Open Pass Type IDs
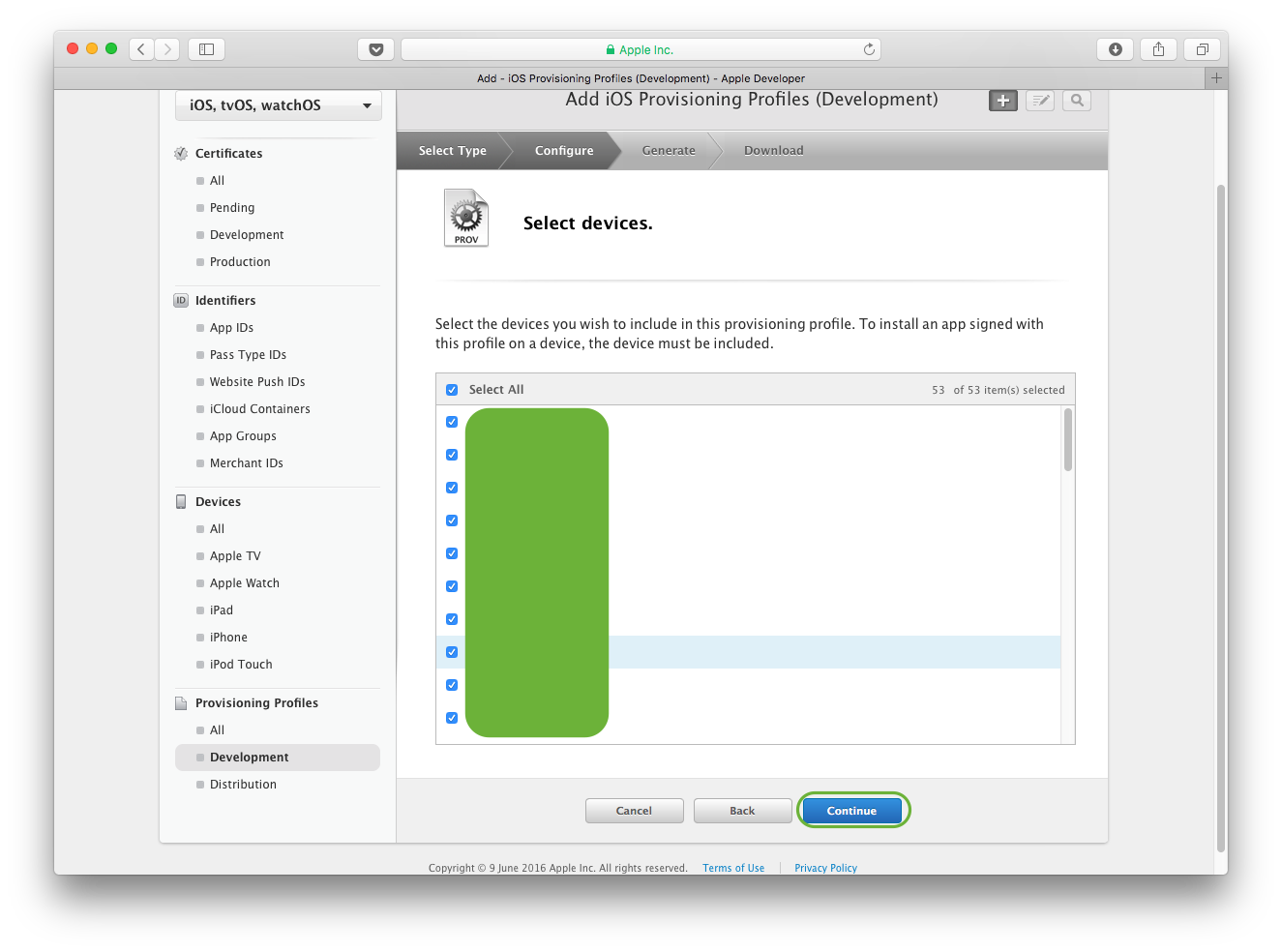Screen dimensions: 1282x952 coord(248,354)
